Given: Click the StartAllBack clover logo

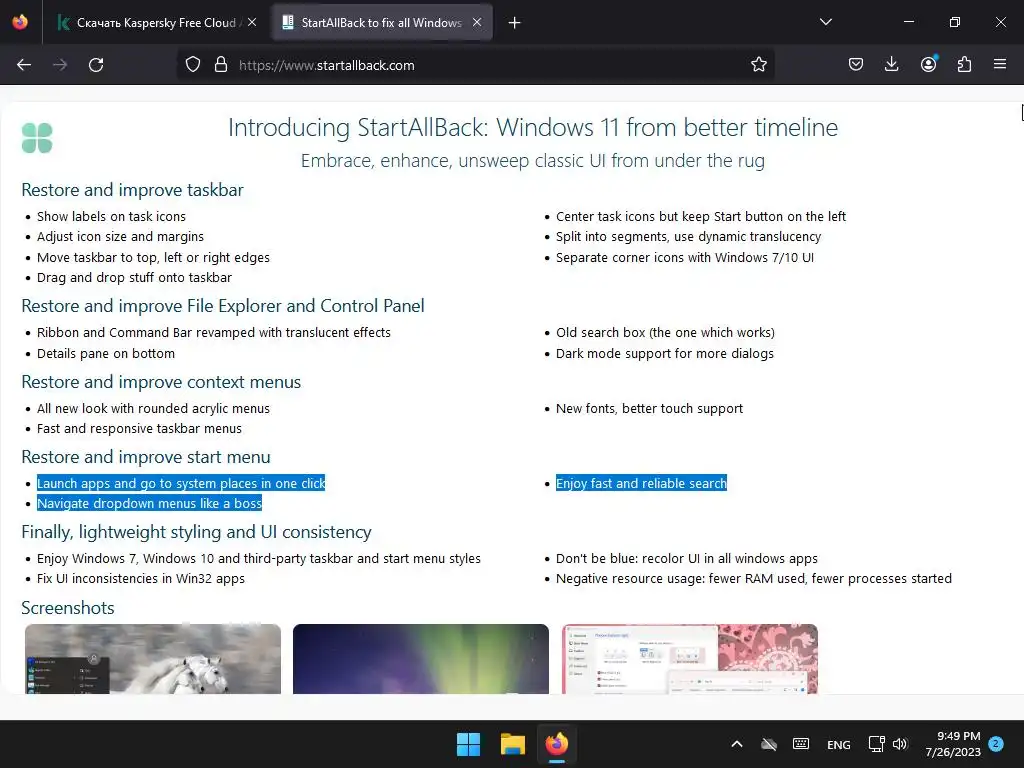Looking at the screenshot, I should pos(37,138).
